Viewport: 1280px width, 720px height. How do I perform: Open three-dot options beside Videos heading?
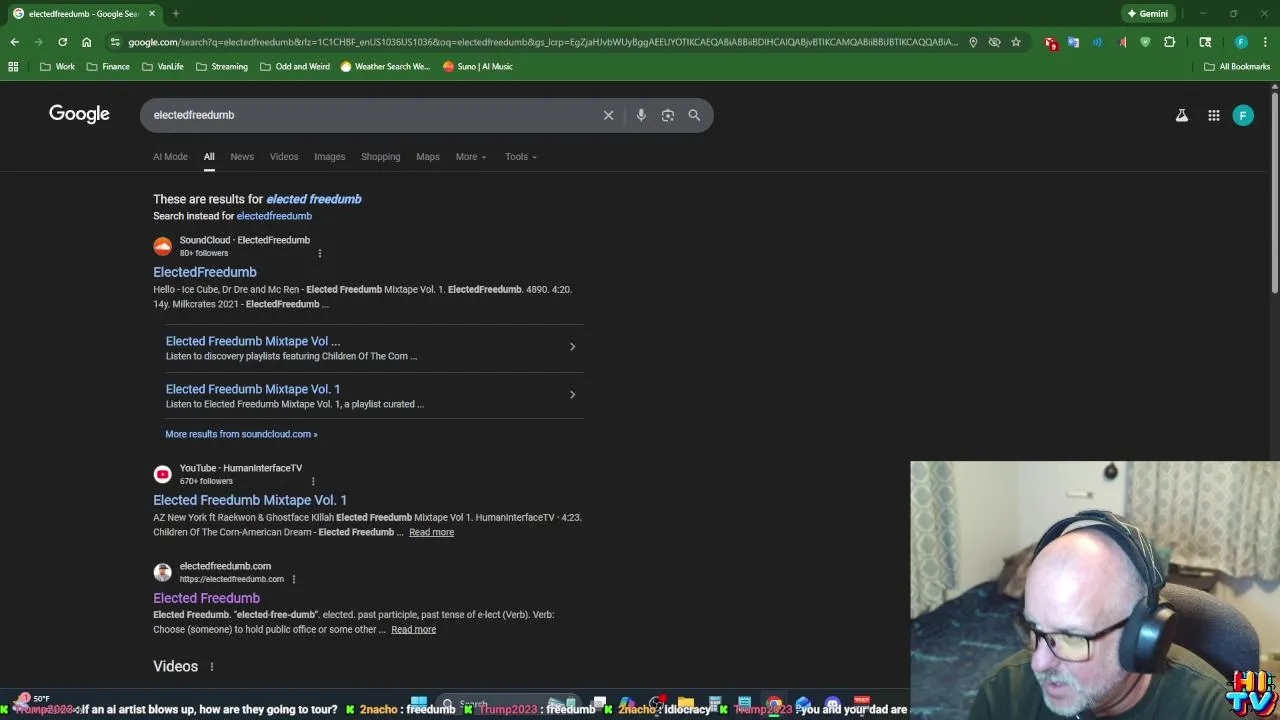[212, 666]
